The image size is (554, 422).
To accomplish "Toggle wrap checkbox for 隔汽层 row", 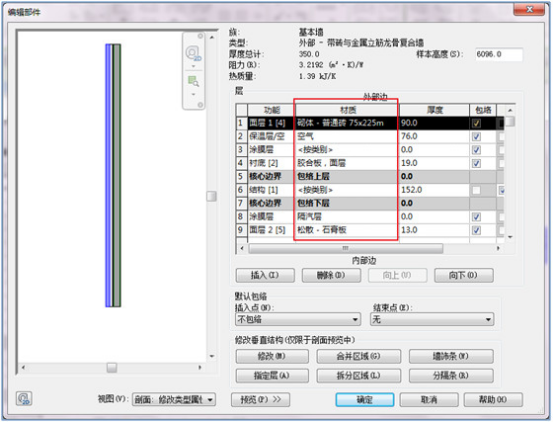I will coord(476,217).
